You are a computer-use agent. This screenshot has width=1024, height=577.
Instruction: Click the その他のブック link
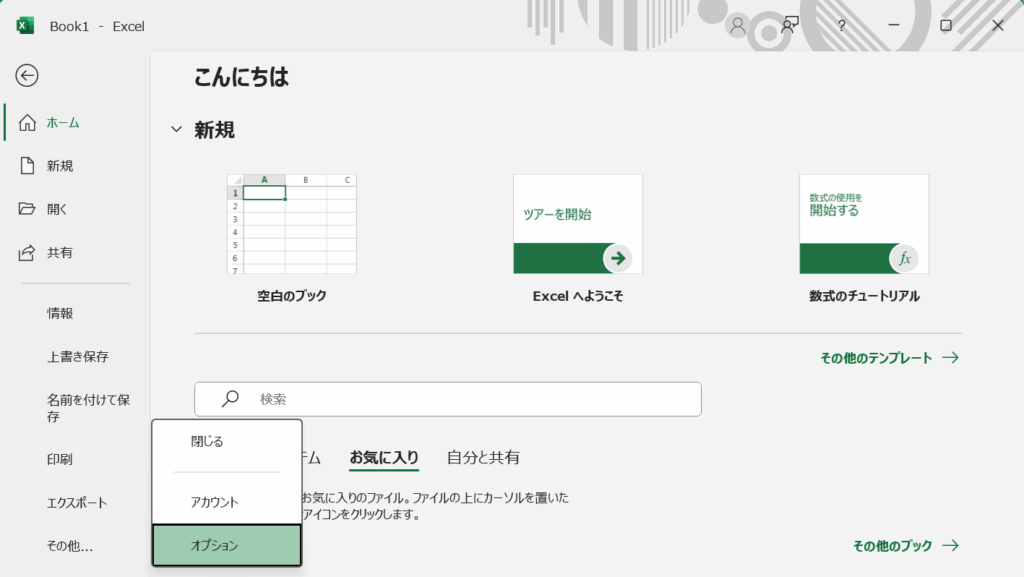893,546
